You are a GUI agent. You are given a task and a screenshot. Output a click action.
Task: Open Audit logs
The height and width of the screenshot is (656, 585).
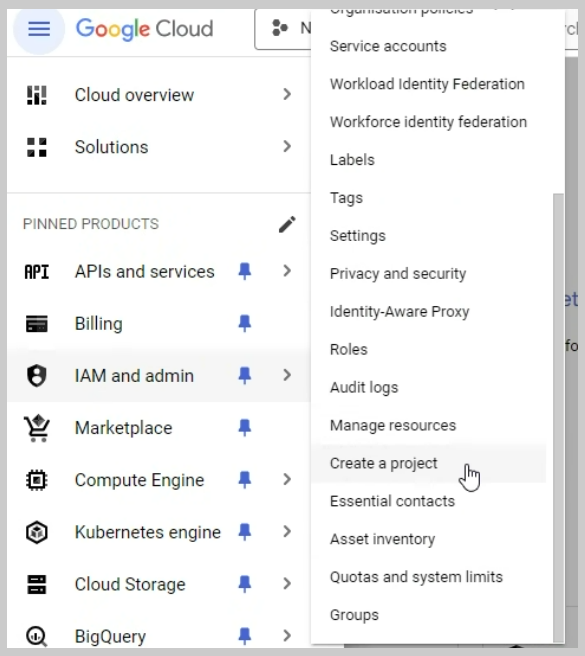364,388
